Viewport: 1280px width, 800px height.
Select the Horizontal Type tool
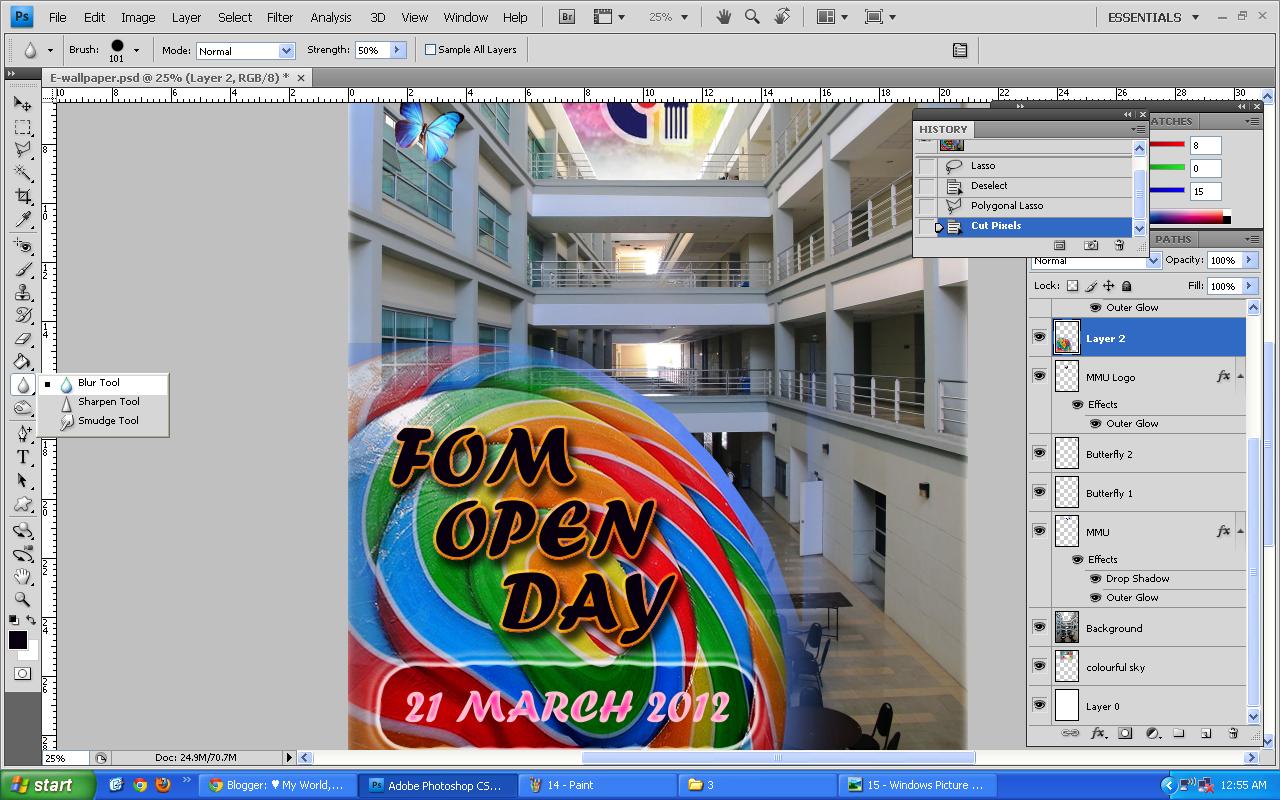click(22, 457)
